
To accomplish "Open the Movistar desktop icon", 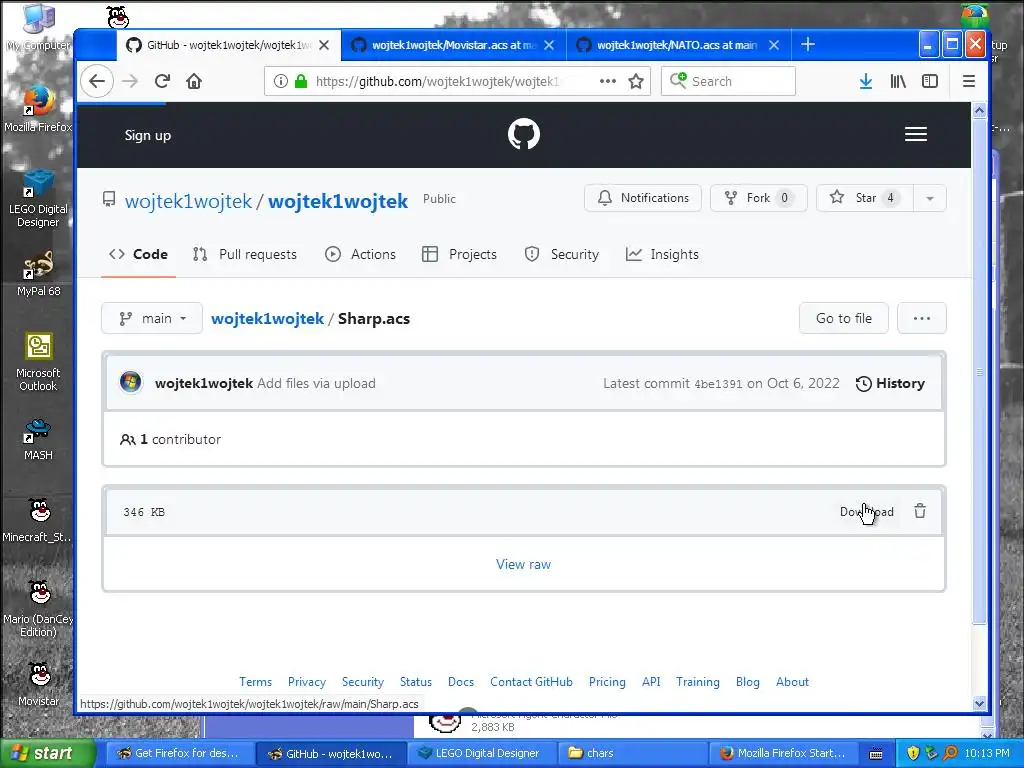I will click(38, 684).
